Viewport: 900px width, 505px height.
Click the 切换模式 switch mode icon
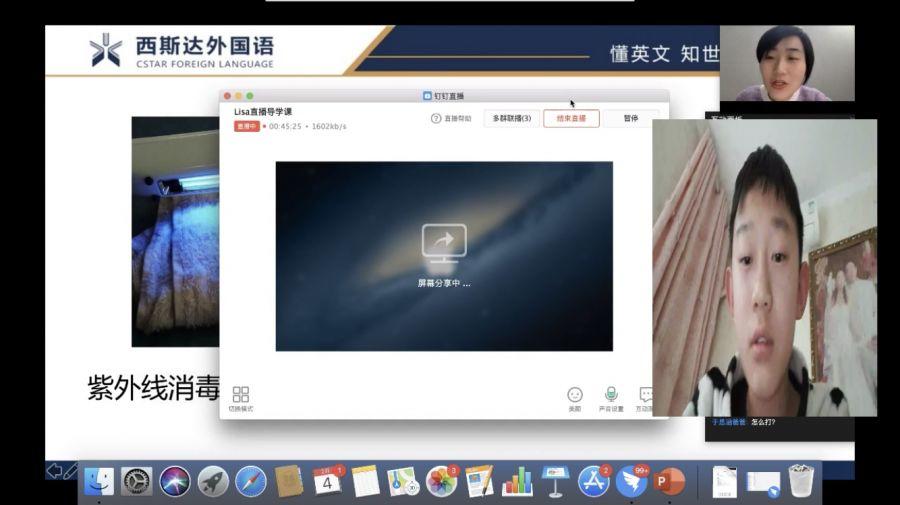tap(241, 396)
